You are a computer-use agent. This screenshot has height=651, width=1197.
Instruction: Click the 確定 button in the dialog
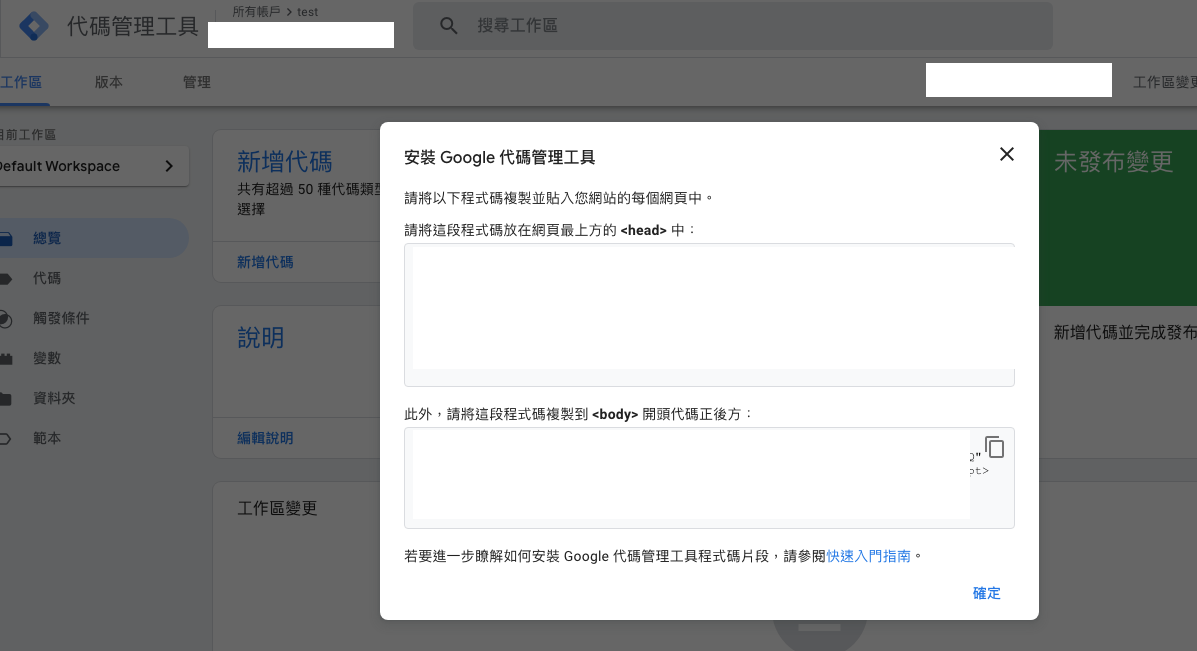[986, 593]
